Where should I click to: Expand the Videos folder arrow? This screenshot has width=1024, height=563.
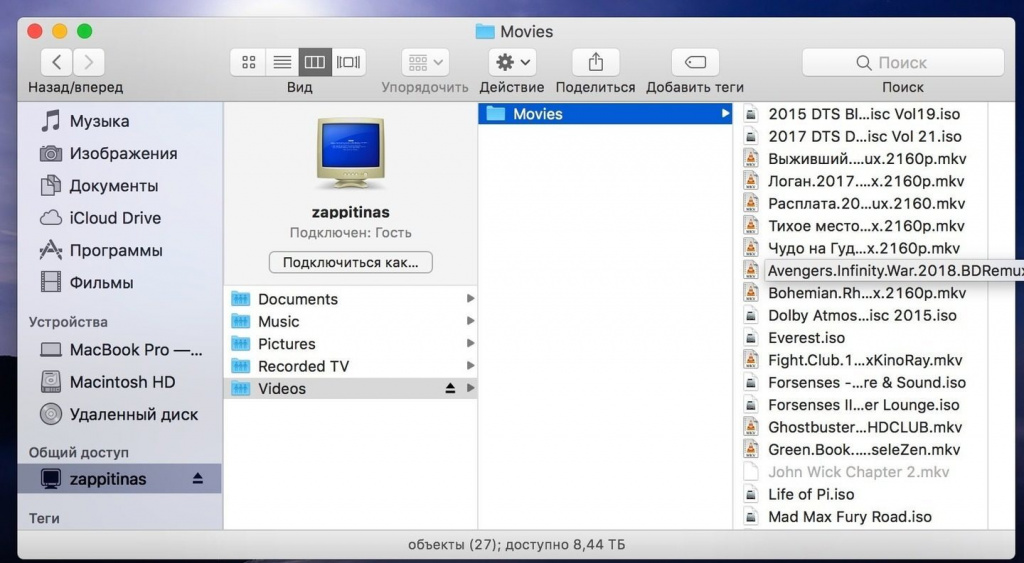(x=470, y=388)
